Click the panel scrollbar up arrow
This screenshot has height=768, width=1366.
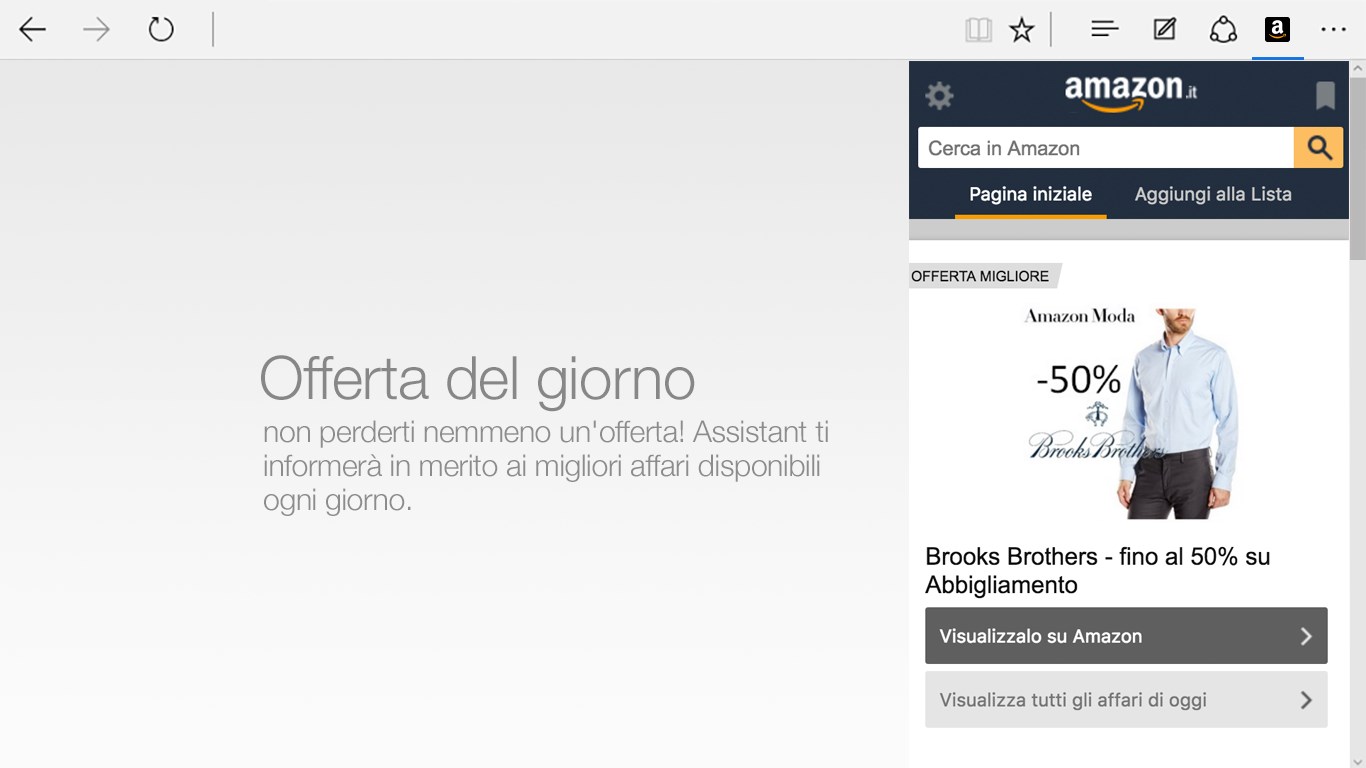[x=1357, y=69]
